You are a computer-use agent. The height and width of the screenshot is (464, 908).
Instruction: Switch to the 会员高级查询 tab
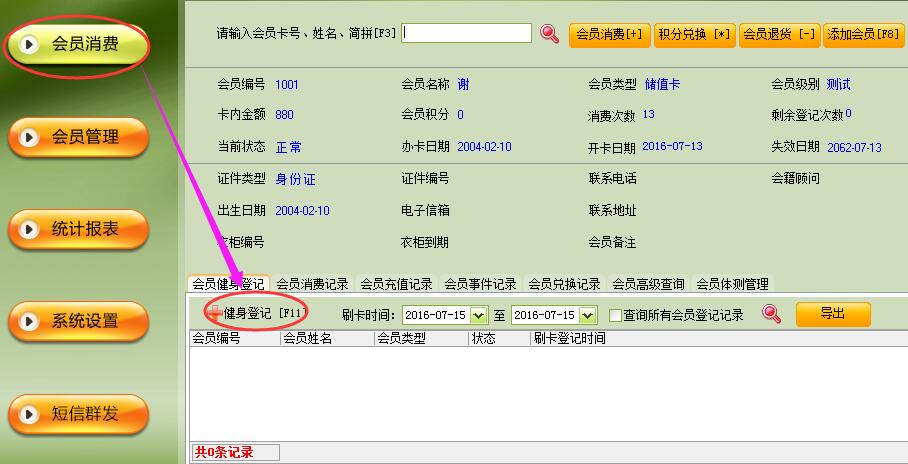click(649, 283)
